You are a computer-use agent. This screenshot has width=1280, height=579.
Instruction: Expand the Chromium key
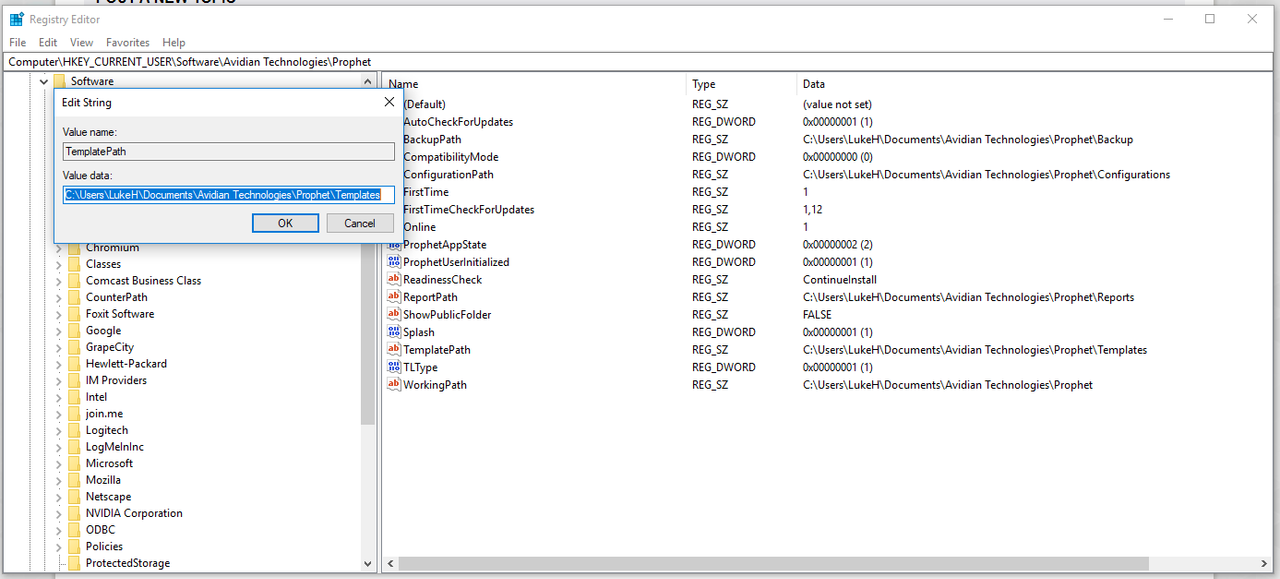[x=58, y=248]
